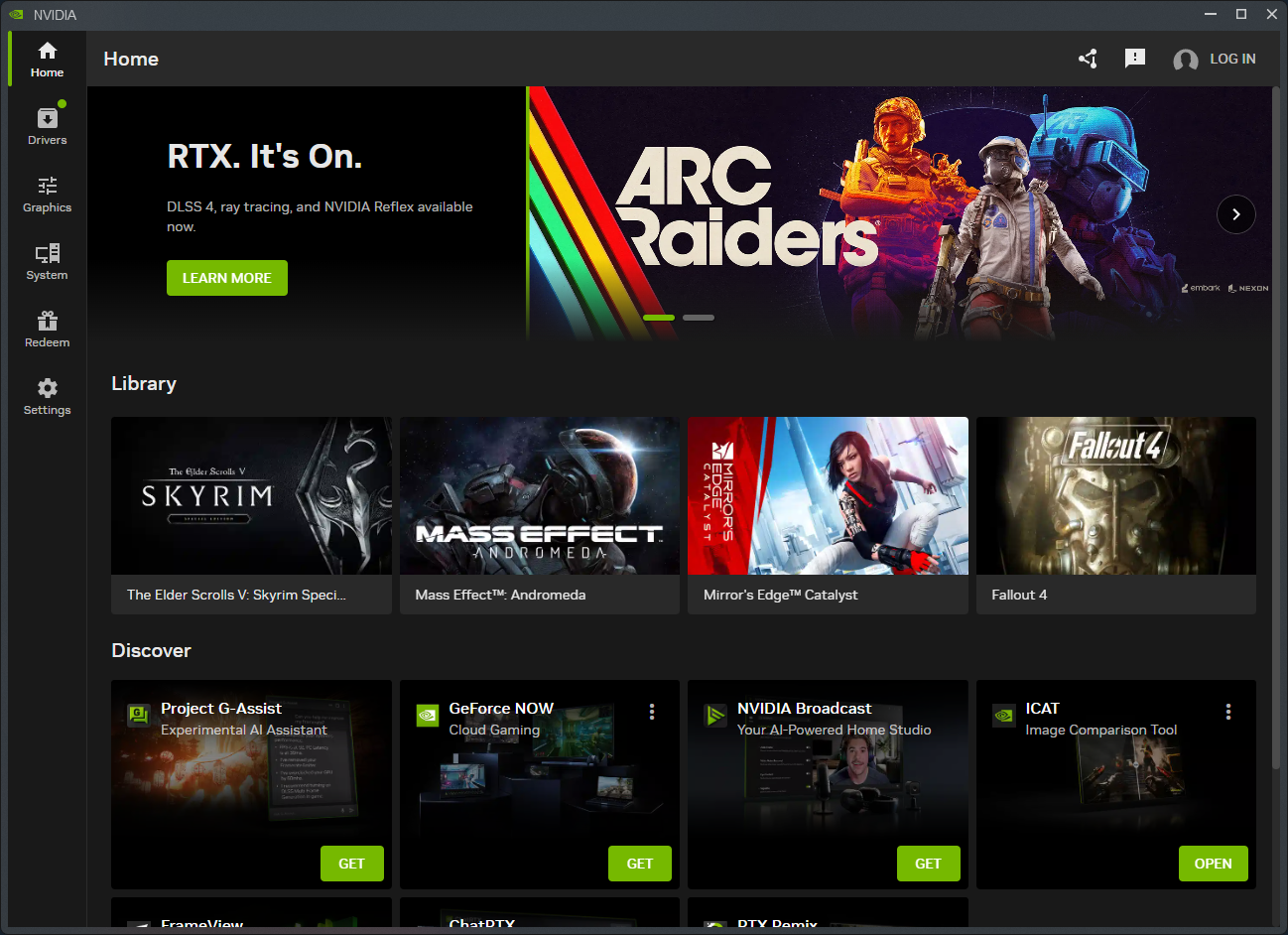Click the 'RTX. It's On.' headline
This screenshot has height=935, width=1288.
pos(265,157)
